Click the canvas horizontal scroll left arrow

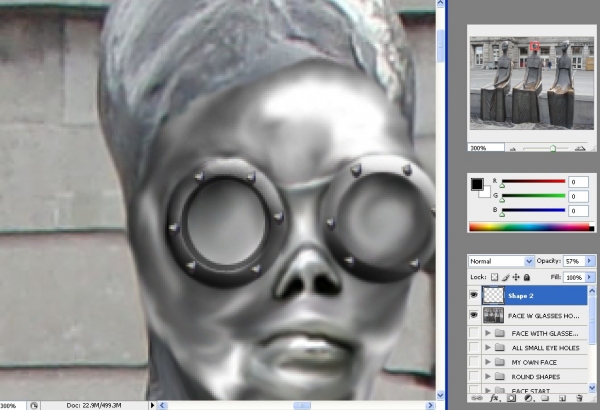pyautogui.click(x=162, y=405)
